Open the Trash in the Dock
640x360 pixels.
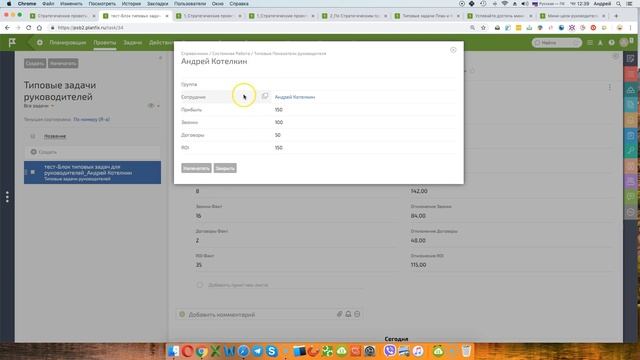[466, 351]
